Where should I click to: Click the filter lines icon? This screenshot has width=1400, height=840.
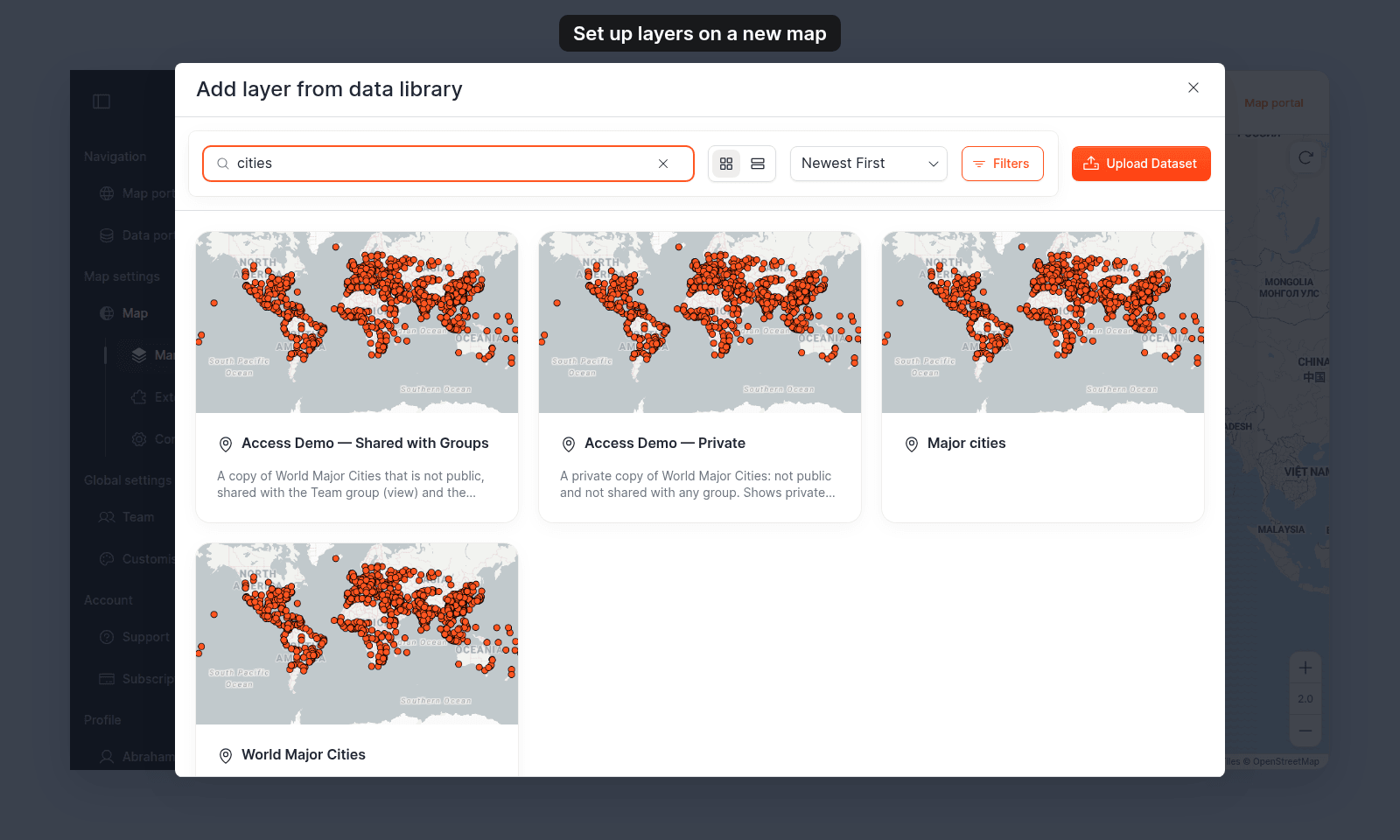pyautogui.click(x=979, y=164)
